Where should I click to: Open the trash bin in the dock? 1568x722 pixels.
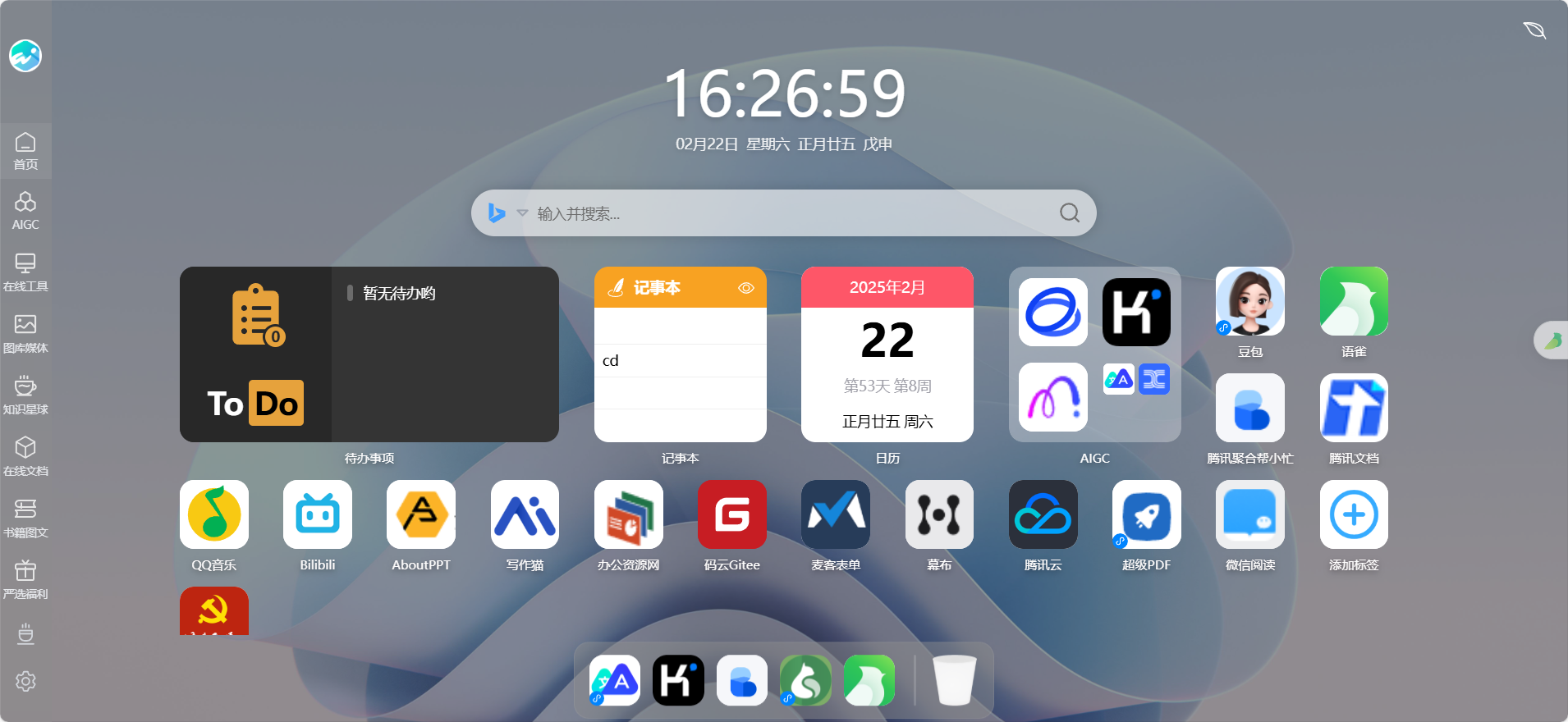(955, 680)
